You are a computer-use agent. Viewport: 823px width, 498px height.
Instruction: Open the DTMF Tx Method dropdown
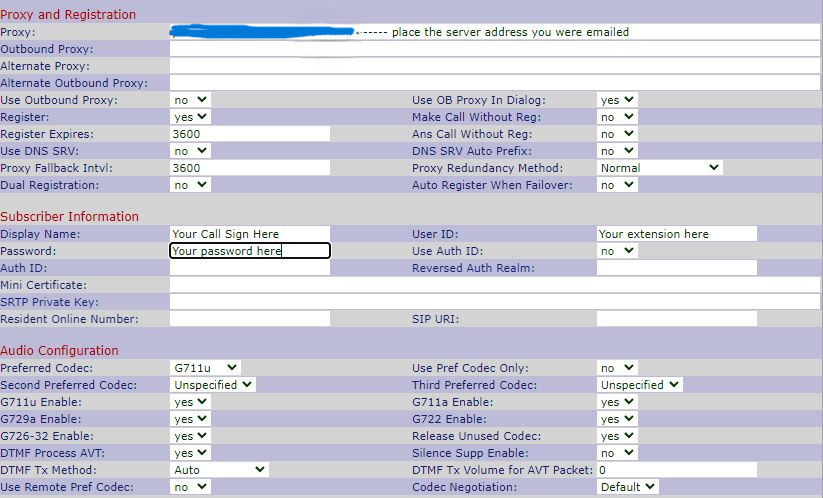tap(219, 470)
